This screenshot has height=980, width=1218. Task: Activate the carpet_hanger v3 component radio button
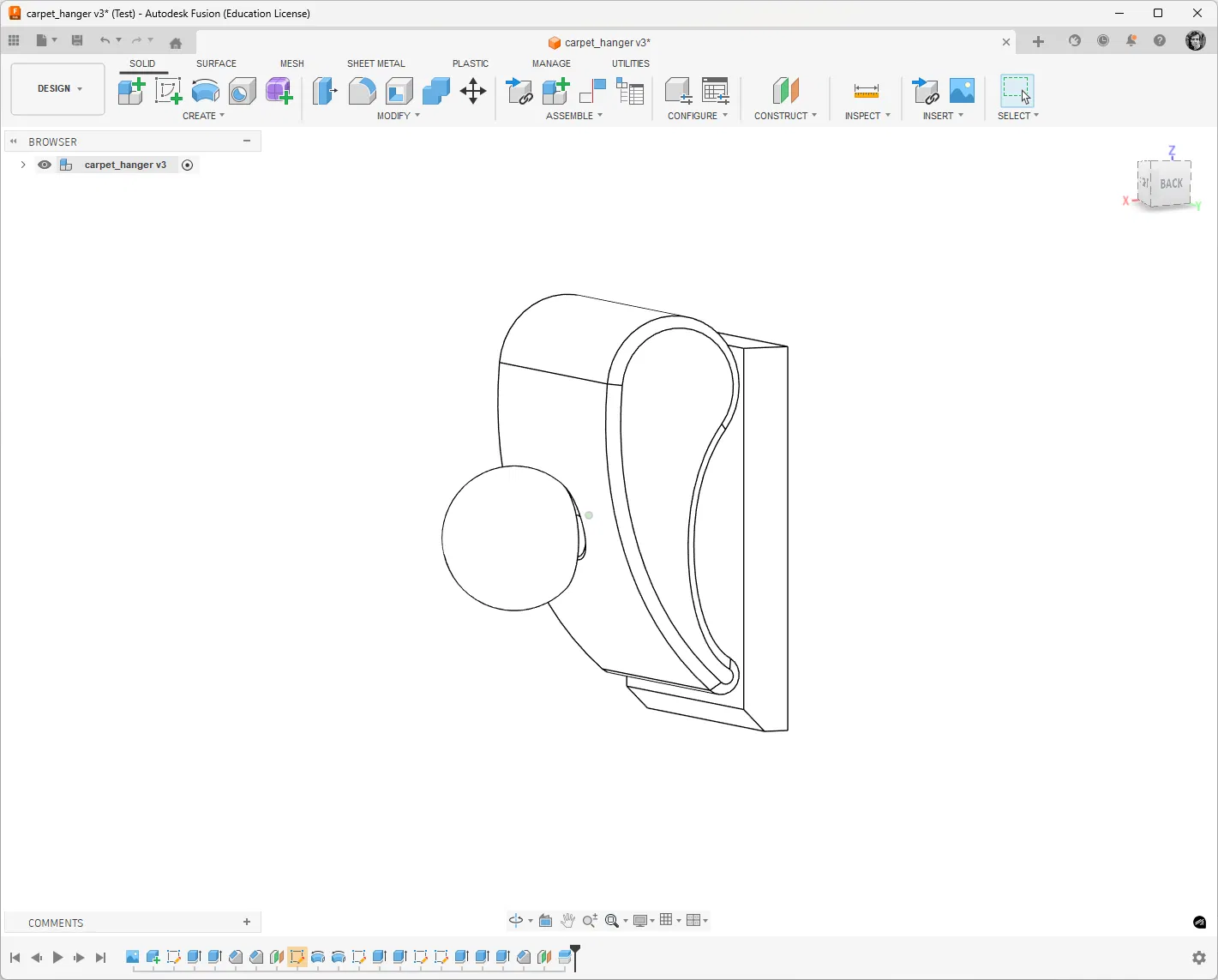click(188, 165)
